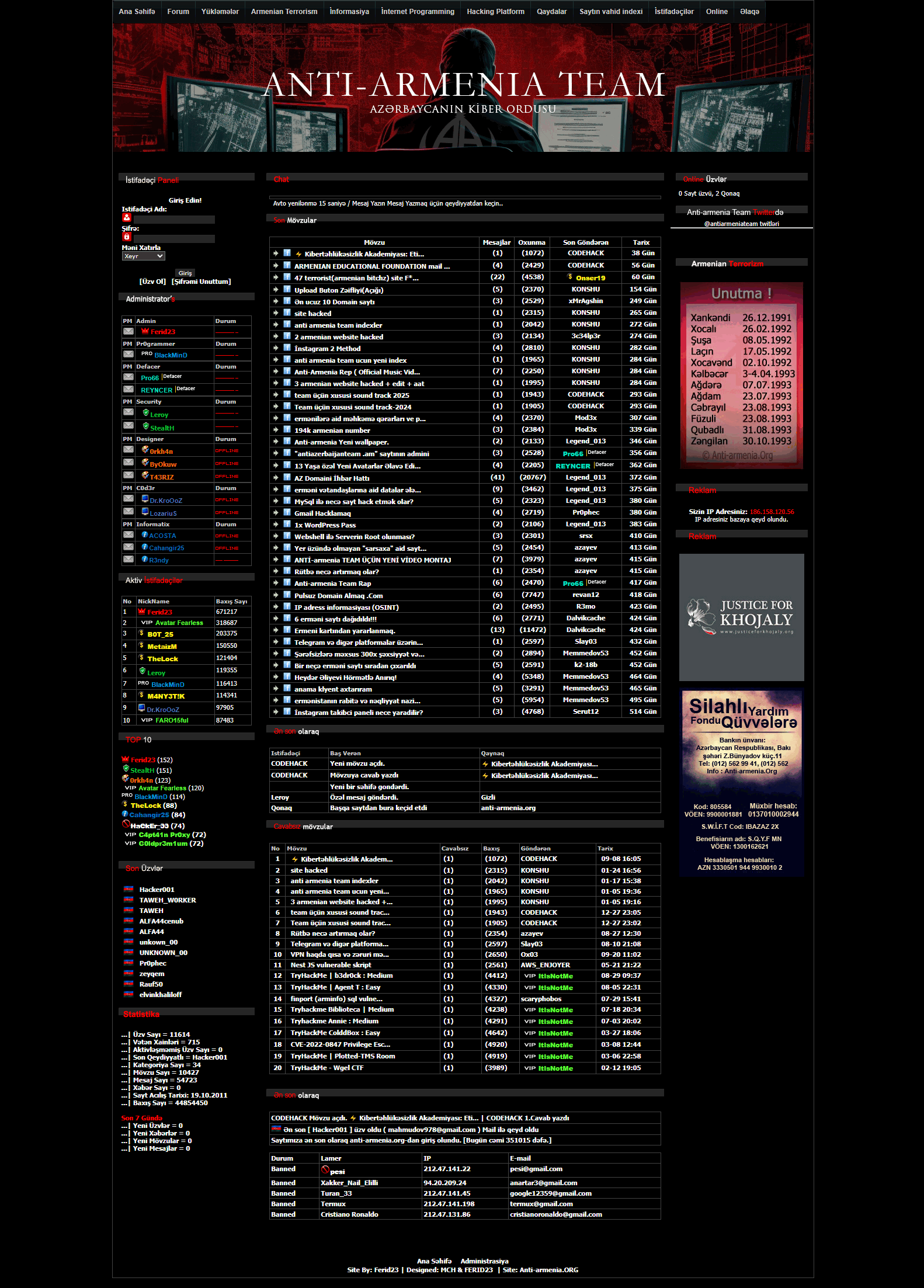Click the Silahlı Qüvvələrə Yardım Fondu banner

tap(741, 783)
